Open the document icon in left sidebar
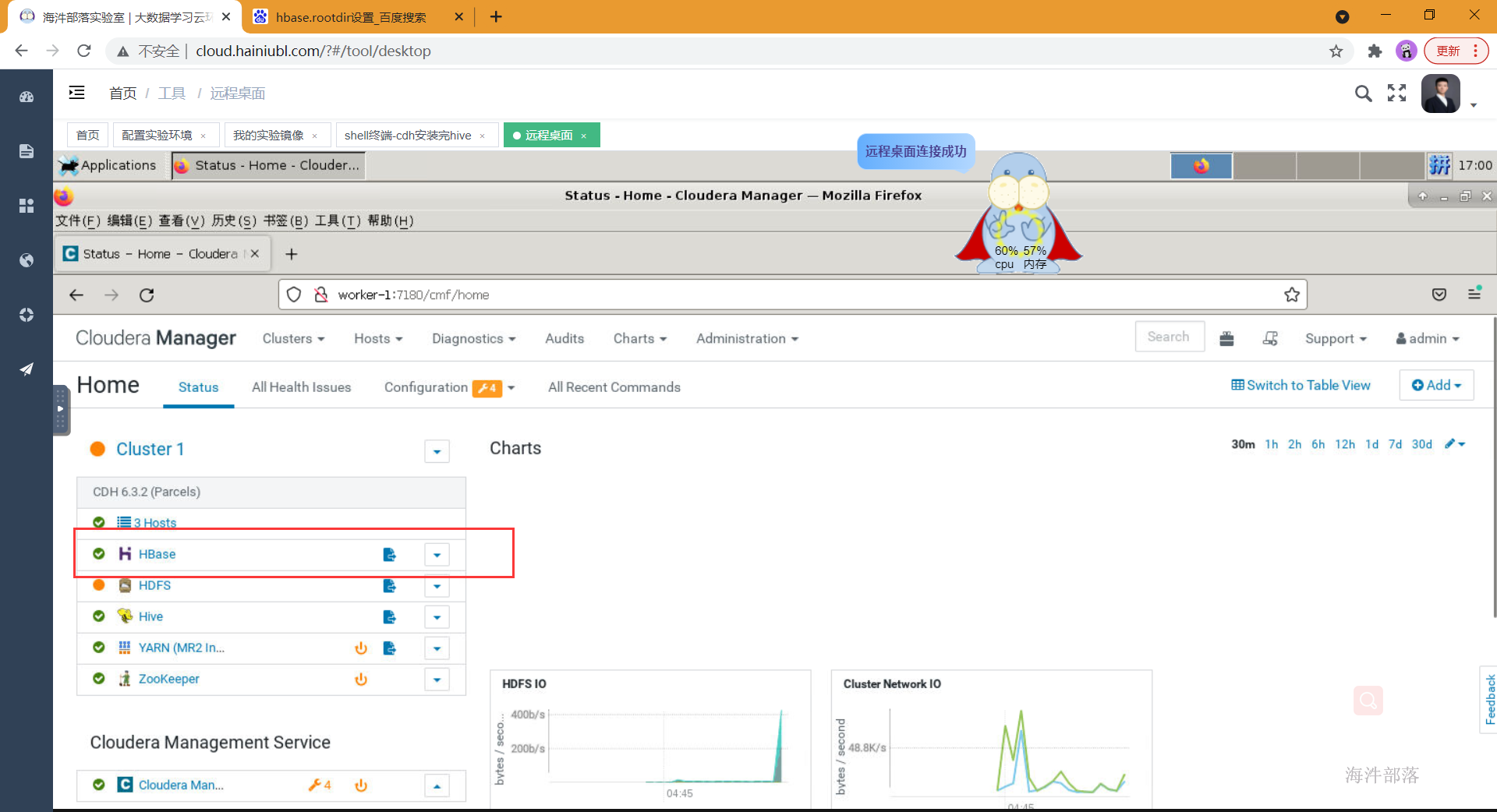1497x812 pixels. [27, 151]
